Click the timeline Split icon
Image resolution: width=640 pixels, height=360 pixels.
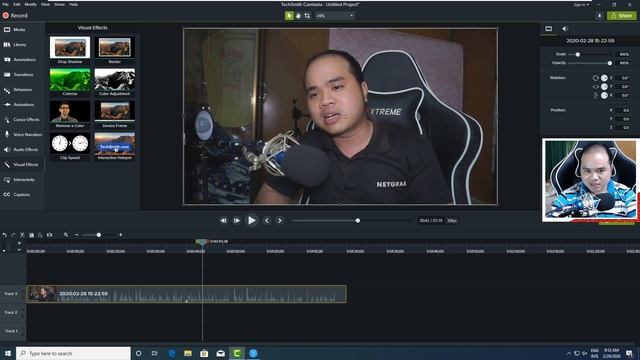49,235
